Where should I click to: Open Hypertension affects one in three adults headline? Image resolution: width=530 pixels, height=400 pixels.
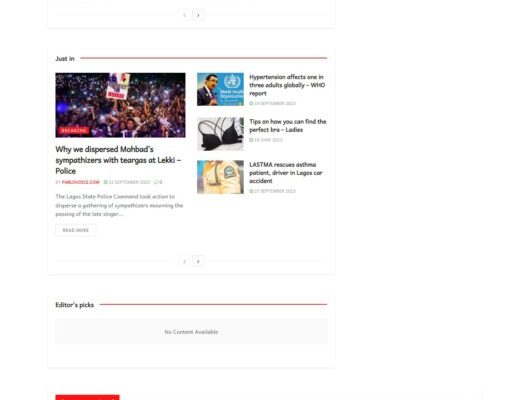click(287, 85)
